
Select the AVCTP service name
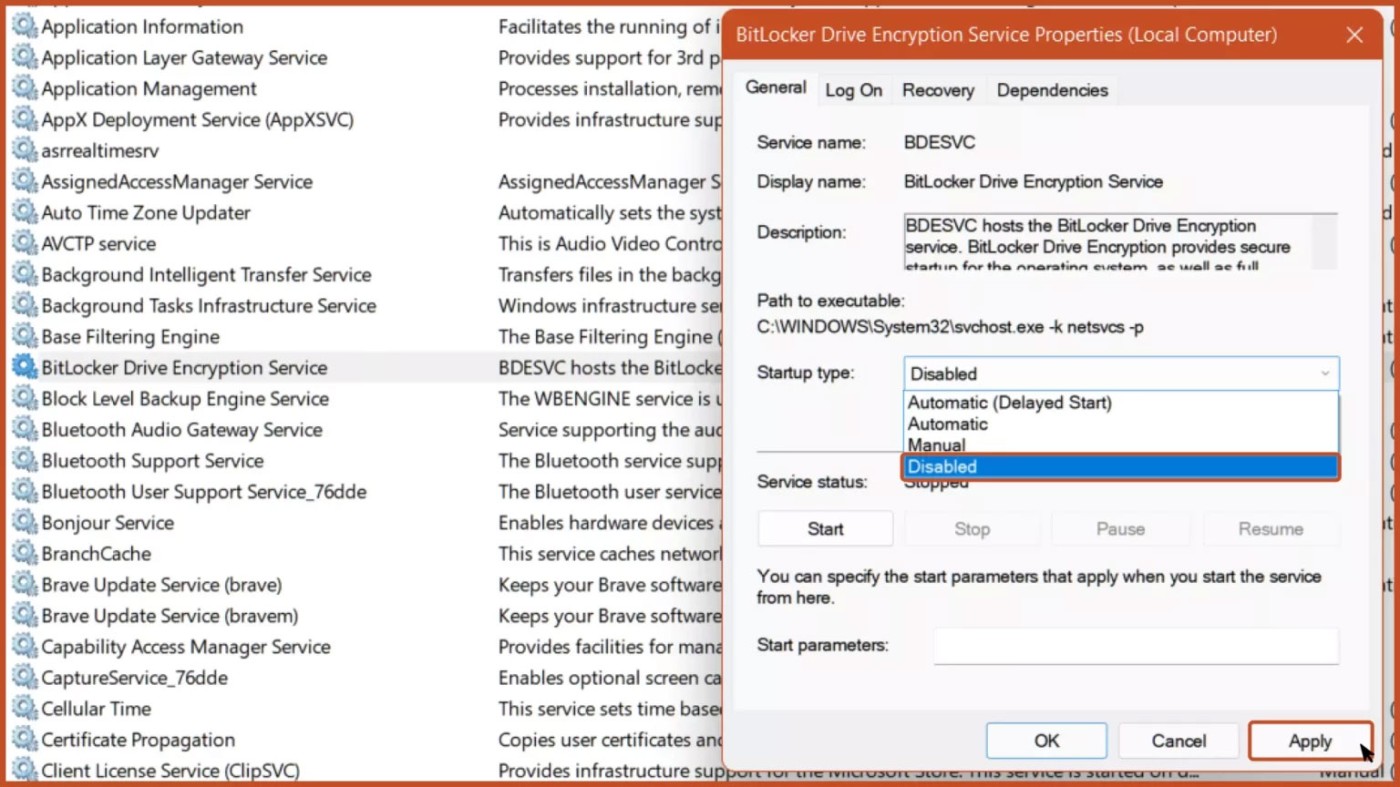[x=98, y=243]
